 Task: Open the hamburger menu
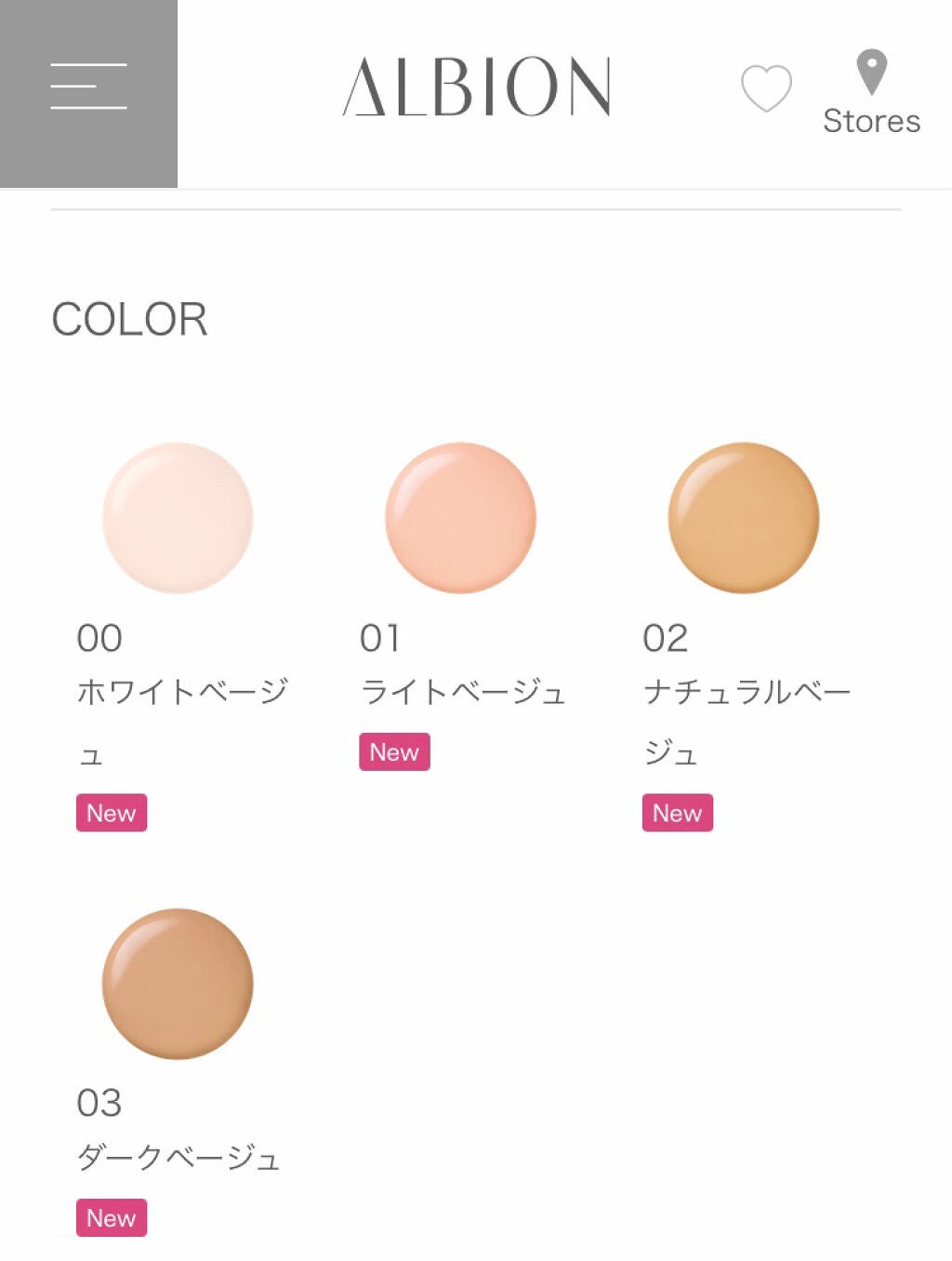tap(88, 87)
